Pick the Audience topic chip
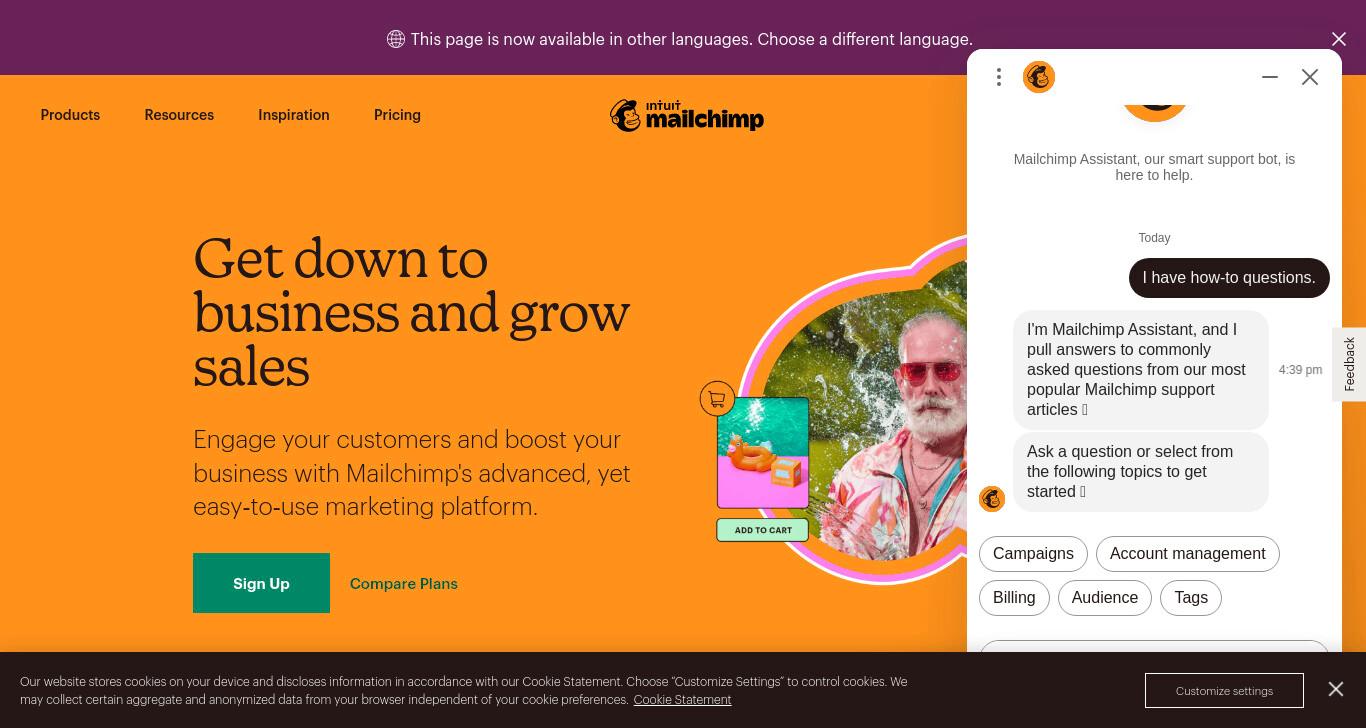The image size is (1366, 728). (x=1104, y=598)
